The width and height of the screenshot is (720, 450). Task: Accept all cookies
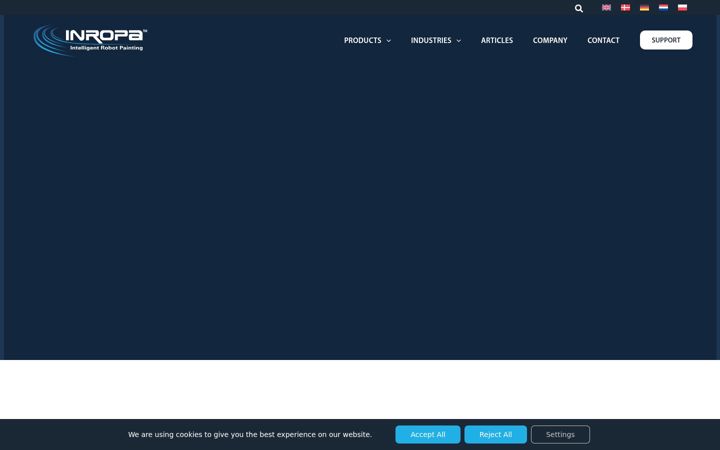428,434
